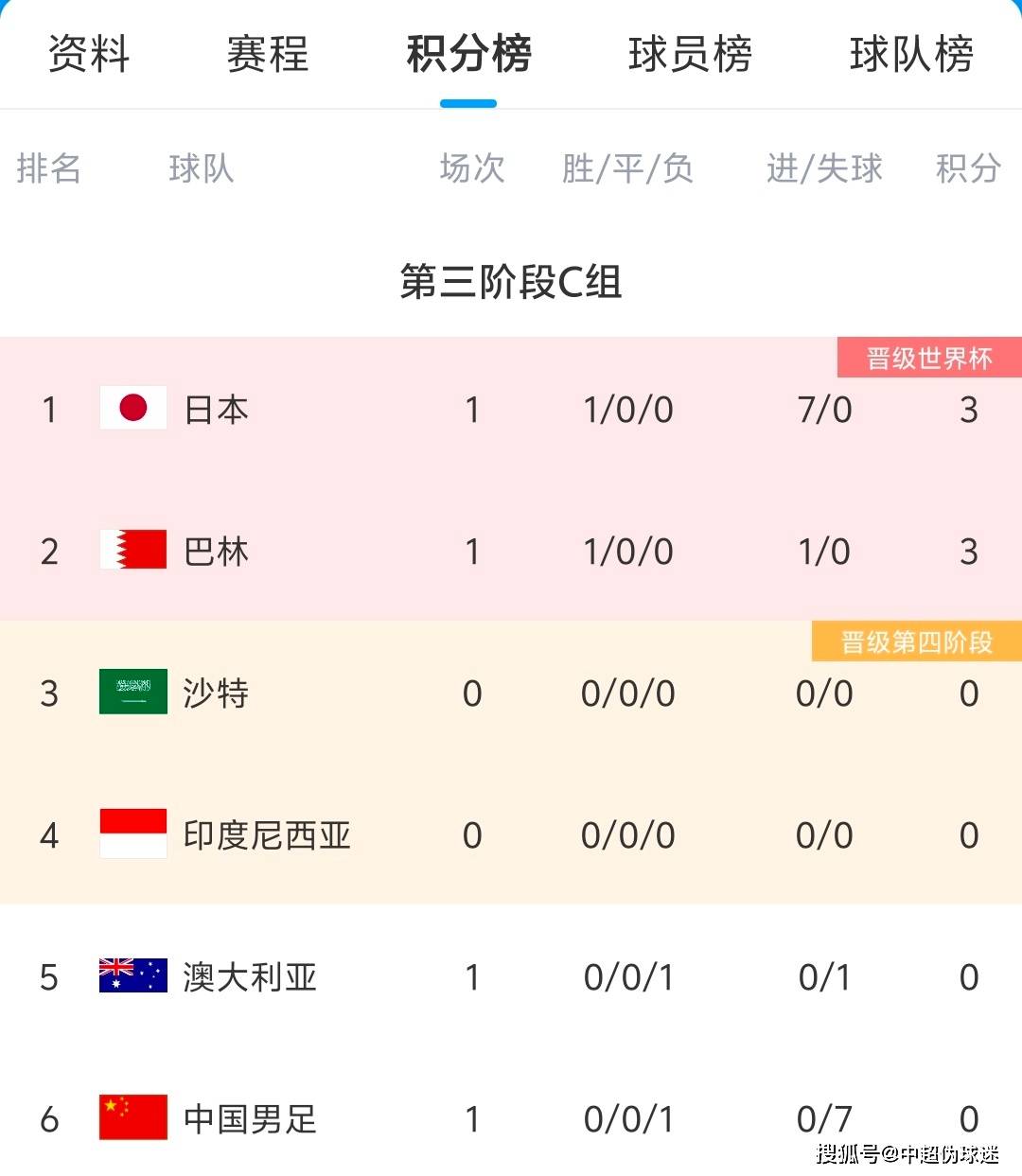Tap the Indonesia flag icon
Viewport: 1022px width, 1176px height.
tap(133, 834)
